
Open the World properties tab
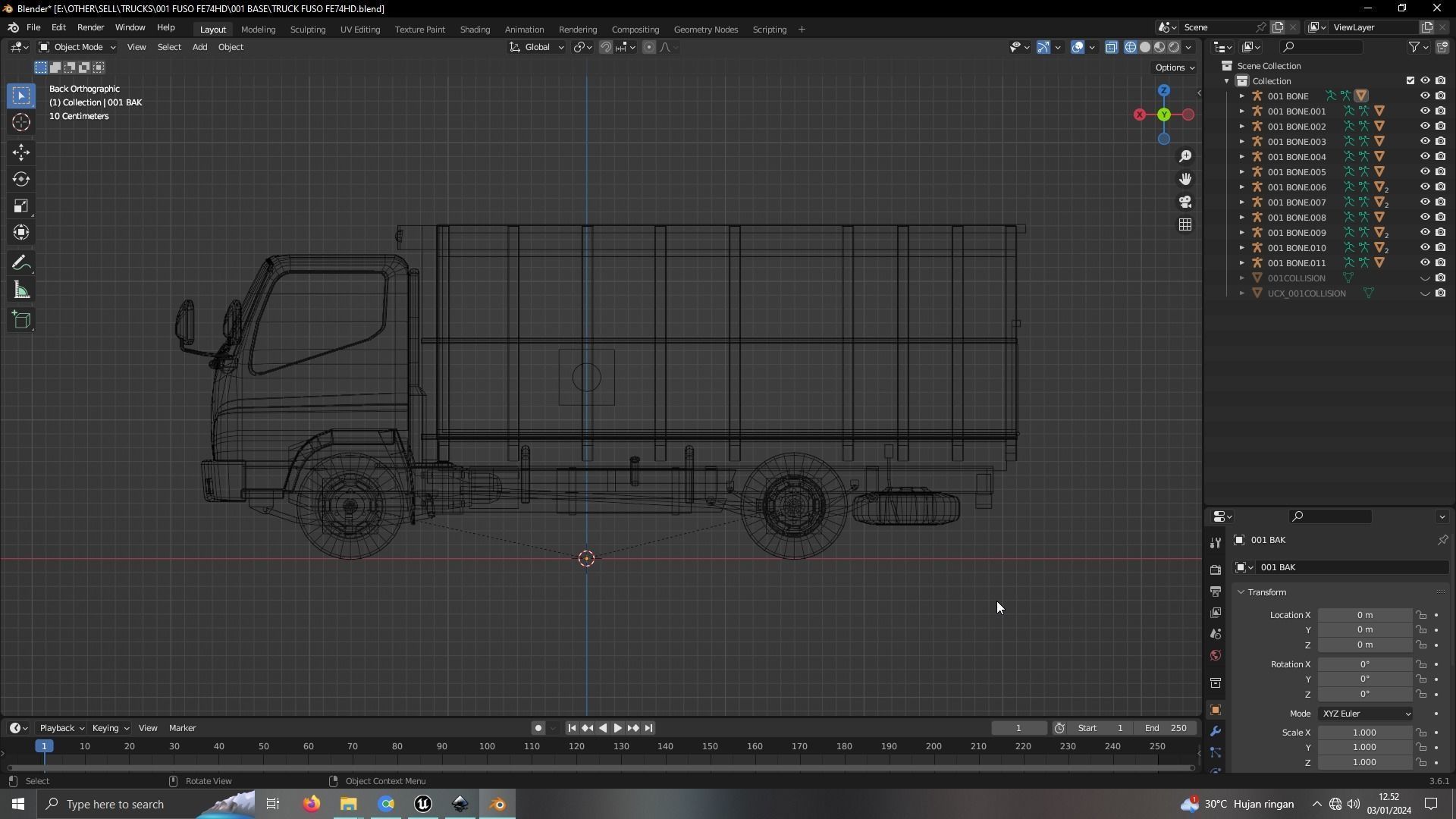point(1216,655)
